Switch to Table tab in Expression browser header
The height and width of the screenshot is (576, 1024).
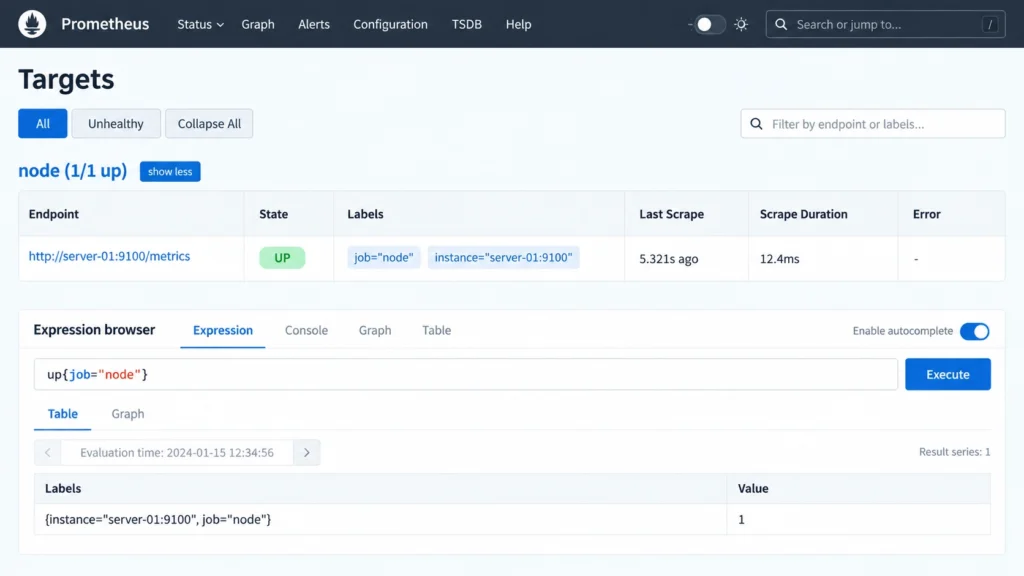click(x=436, y=330)
